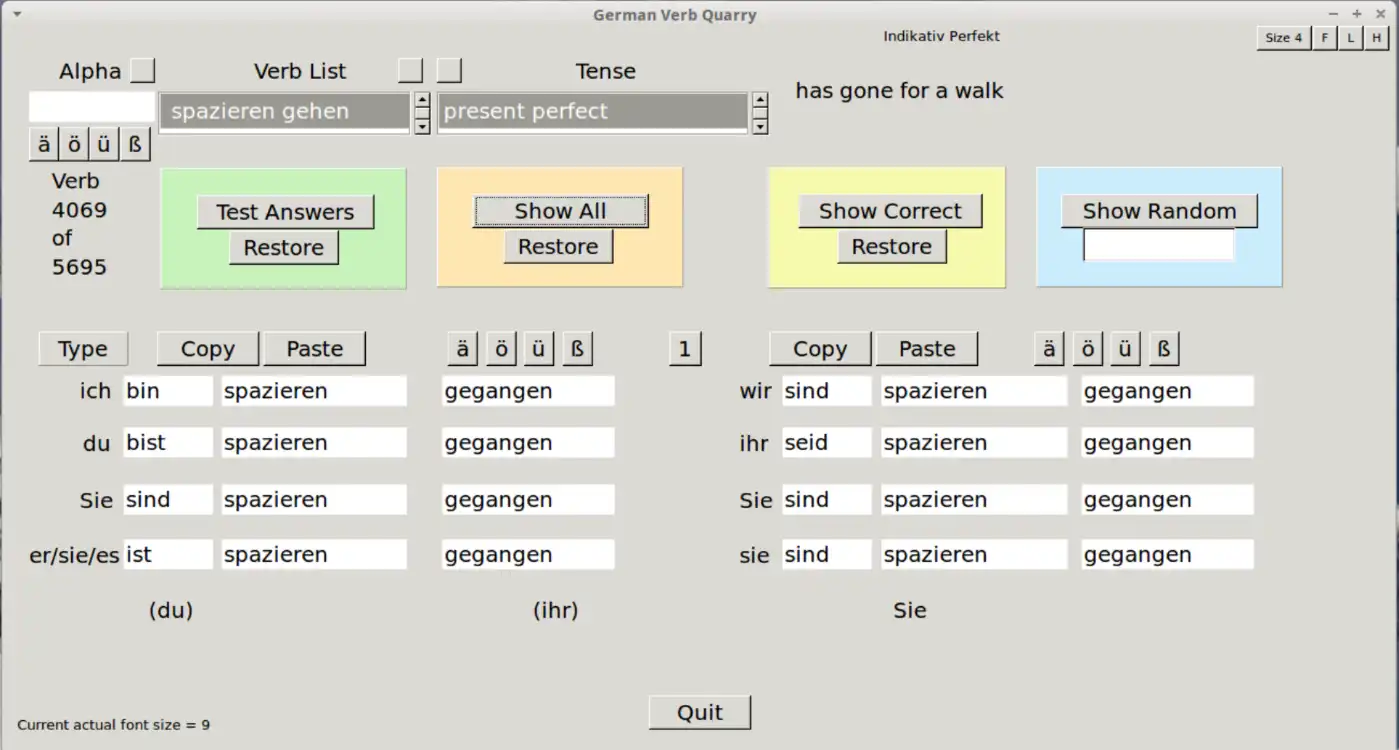Screen dimensions: 1399x750
Task: Click the H button at top right
Action: pyautogui.click(x=1377, y=38)
